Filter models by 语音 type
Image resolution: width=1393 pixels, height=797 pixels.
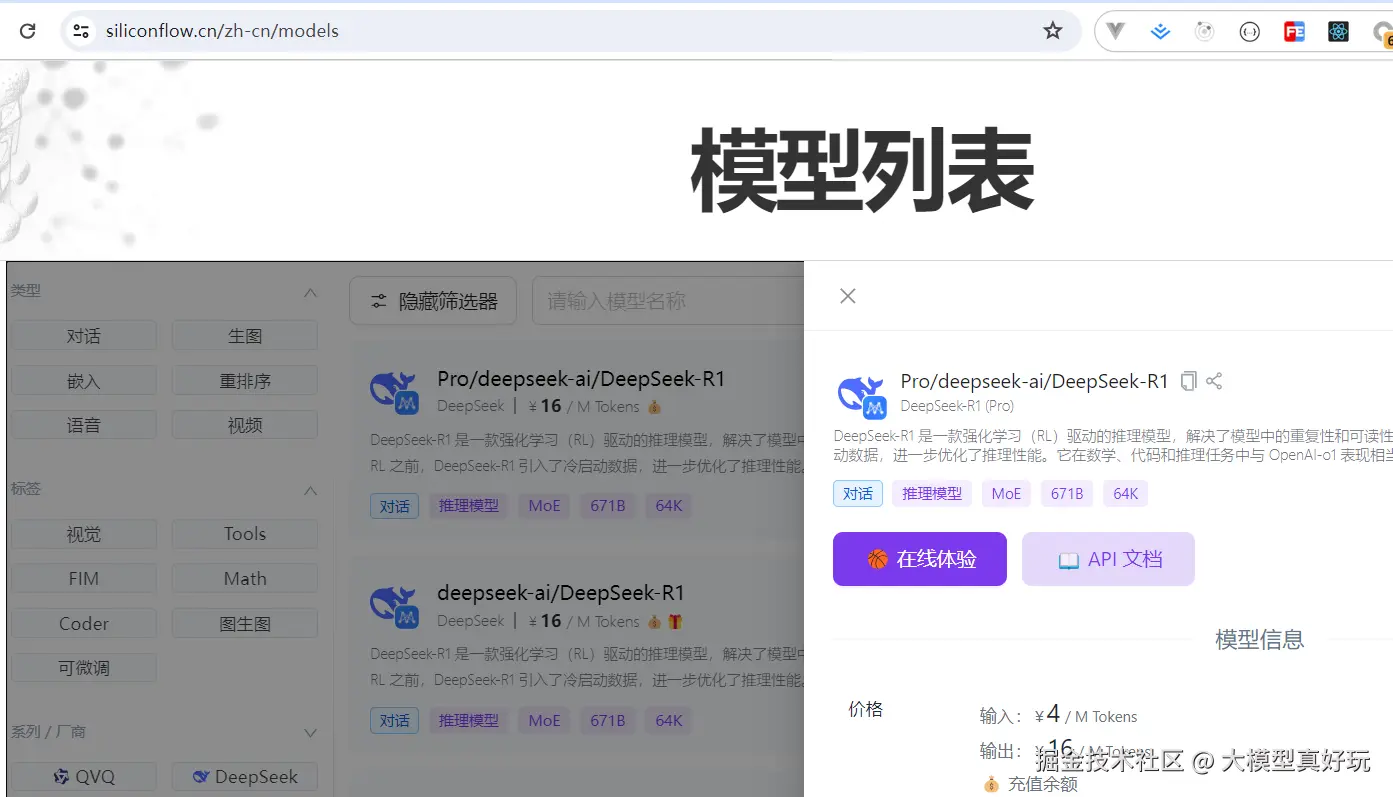coord(84,425)
